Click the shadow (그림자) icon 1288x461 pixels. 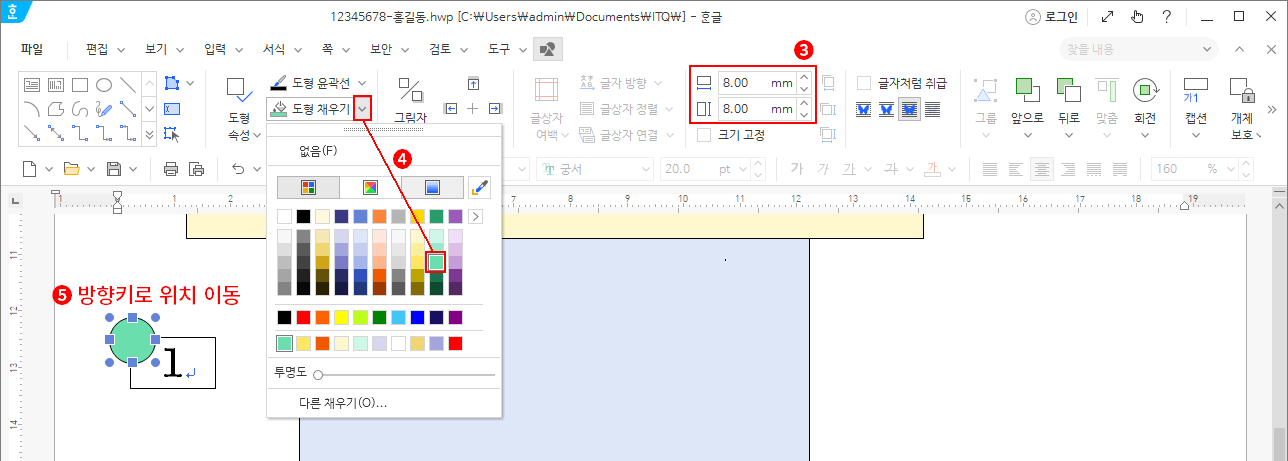click(x=410, y=90)
